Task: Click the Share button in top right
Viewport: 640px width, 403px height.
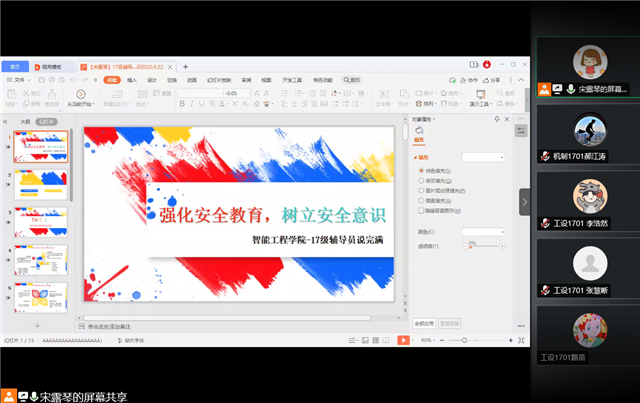Action: click(x=491, y=80)
